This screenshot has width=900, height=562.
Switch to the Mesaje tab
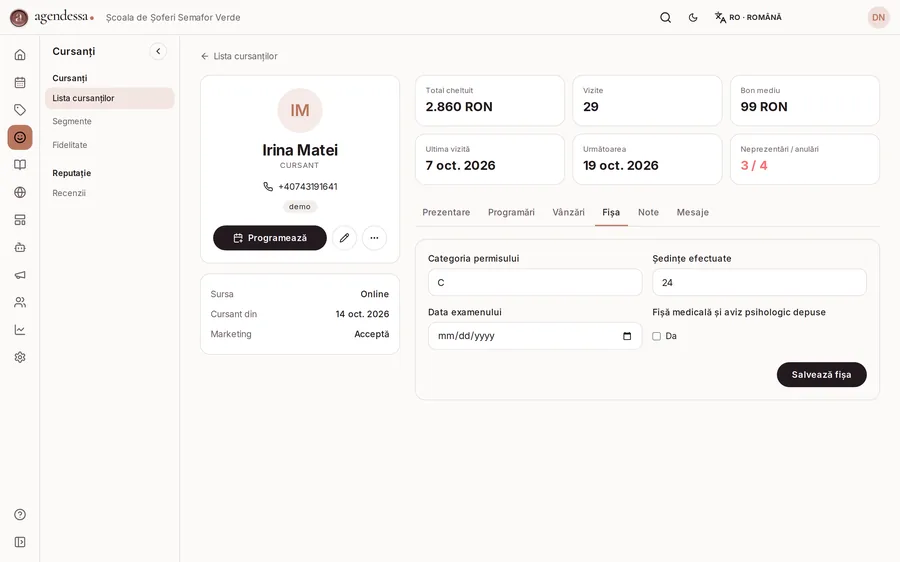tap(692, 212)
